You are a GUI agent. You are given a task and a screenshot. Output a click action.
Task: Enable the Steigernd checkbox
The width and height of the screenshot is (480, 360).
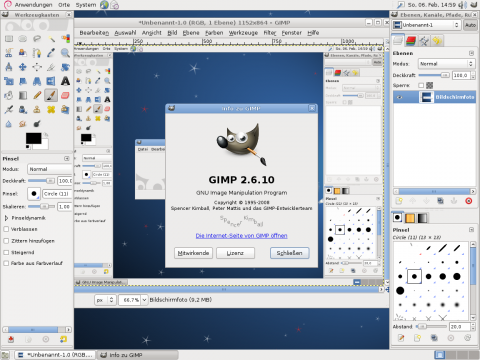tap(6, 252)
